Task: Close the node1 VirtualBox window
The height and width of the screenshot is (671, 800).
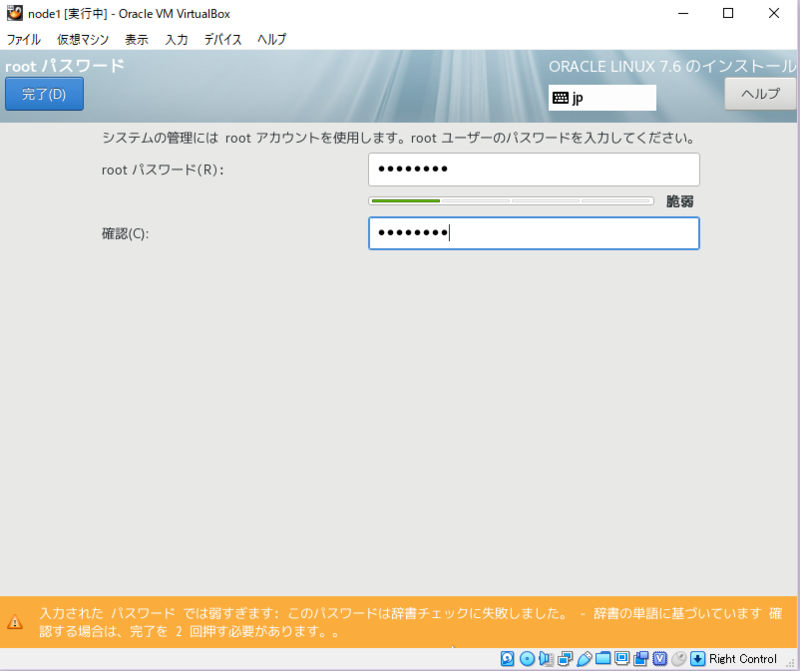Action: (x=774, y=13)
